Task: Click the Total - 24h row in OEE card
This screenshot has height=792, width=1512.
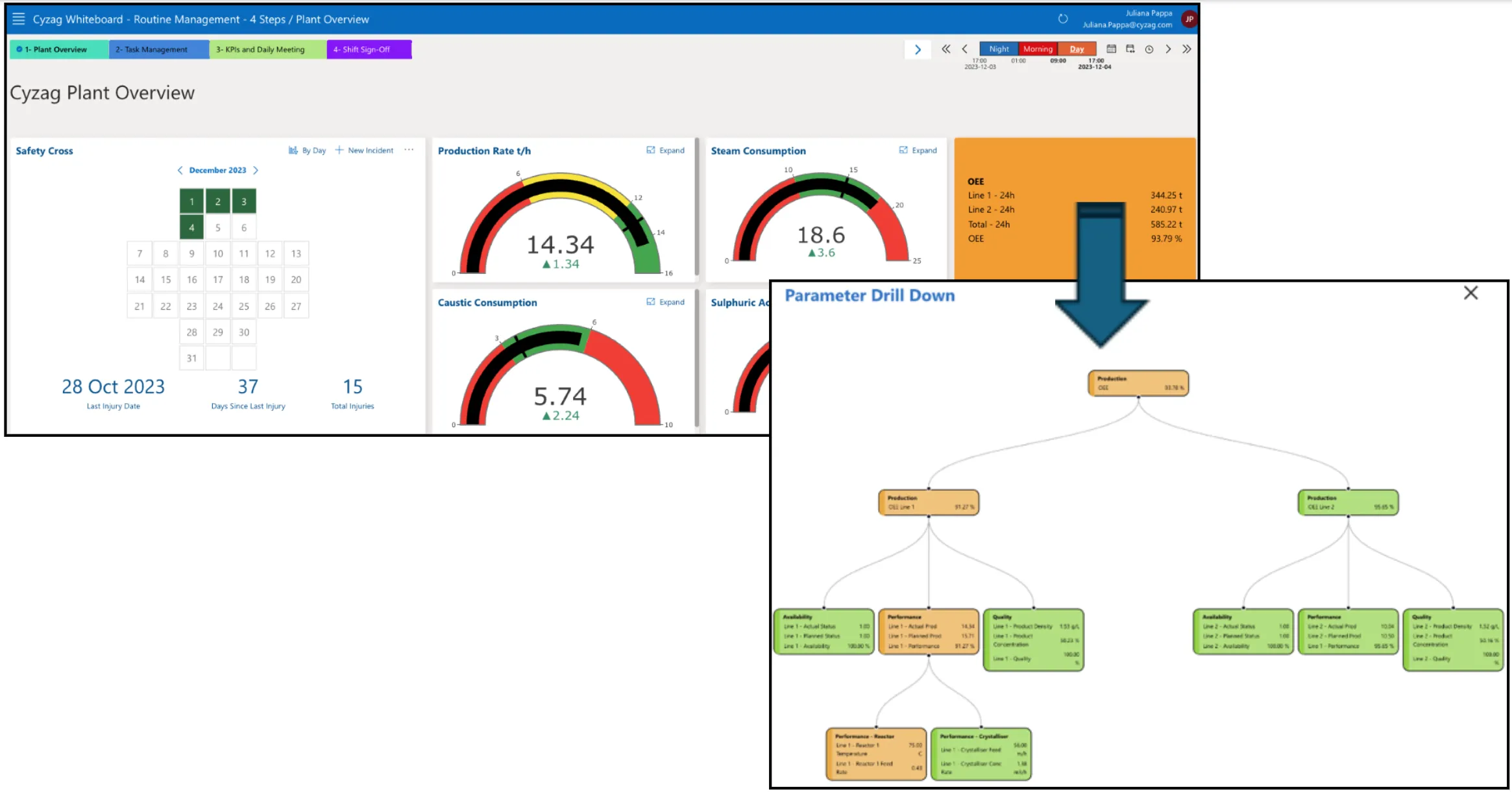Action: [x=1075, y=224]
